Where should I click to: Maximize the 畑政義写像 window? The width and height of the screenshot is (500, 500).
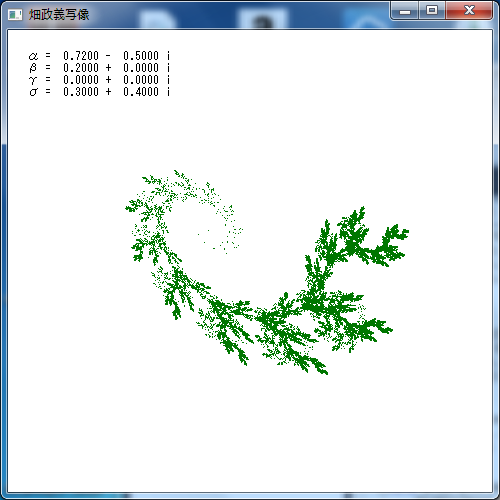(x=432, y=11)
